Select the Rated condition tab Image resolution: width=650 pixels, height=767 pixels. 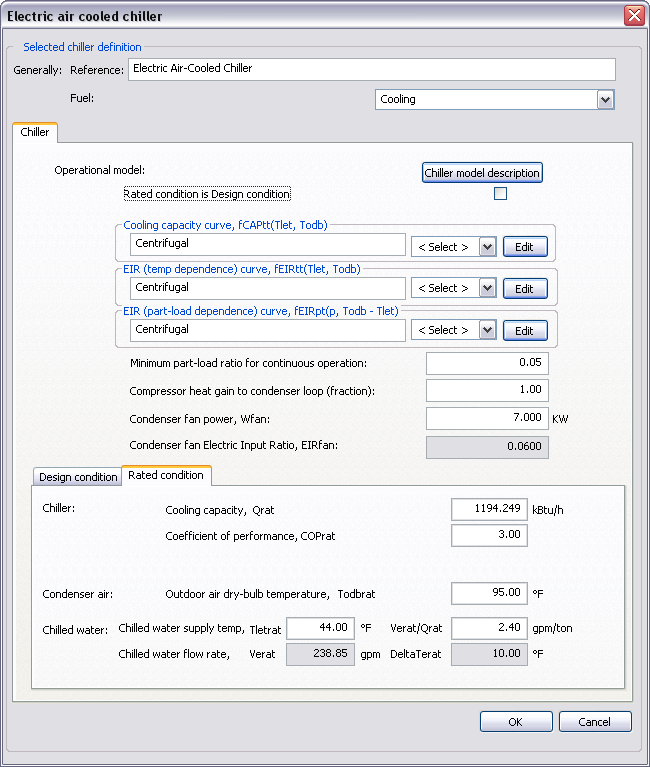click(x=166, y=475)
